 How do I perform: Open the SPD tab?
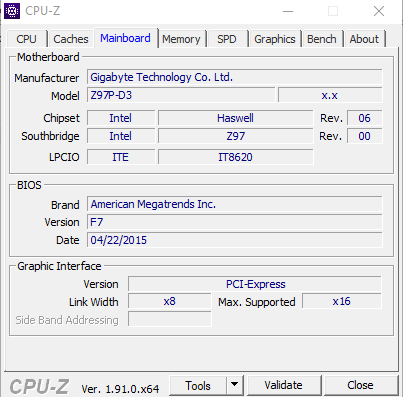point(227,39)
